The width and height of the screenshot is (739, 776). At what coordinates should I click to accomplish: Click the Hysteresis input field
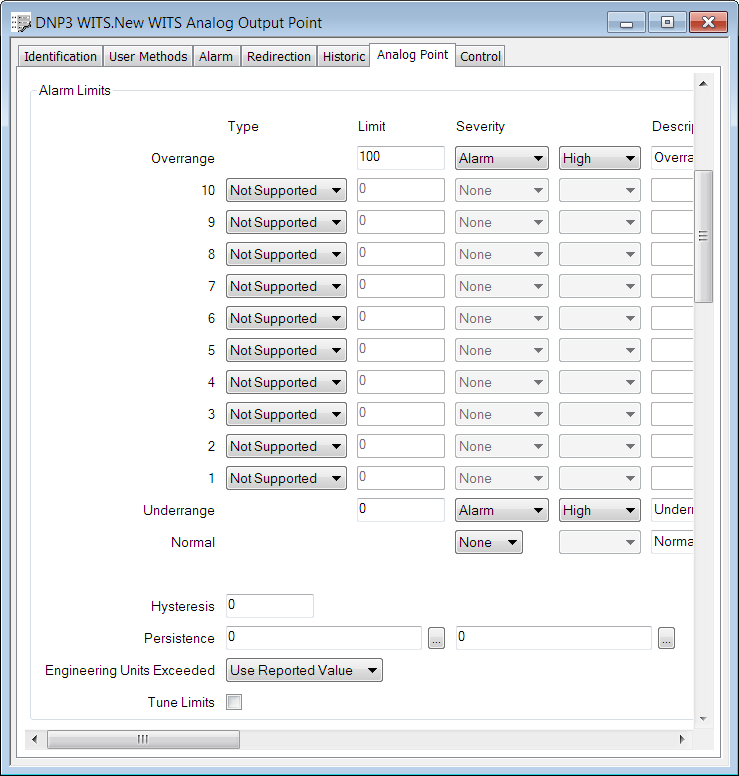(269, 606)
